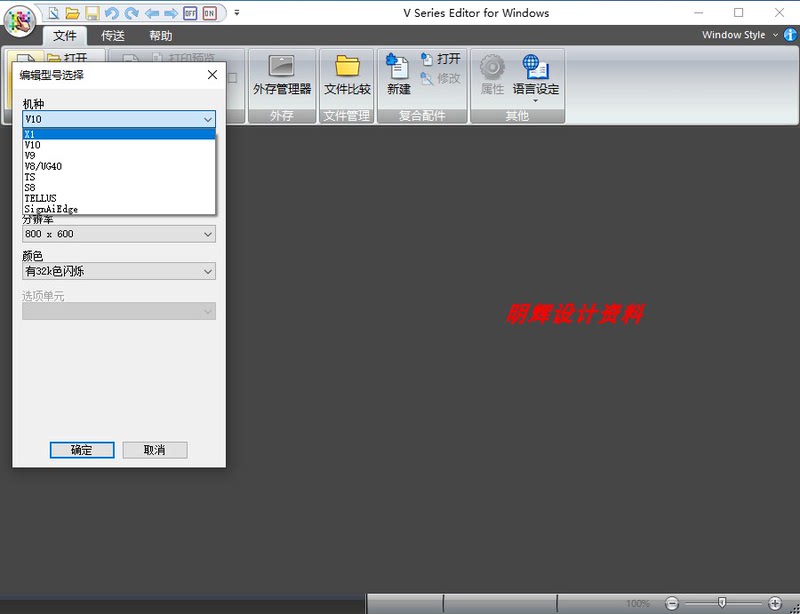This screenshot has width=800, height=614.
Task: Click the redo arrow icon
Action: (131, 13)
